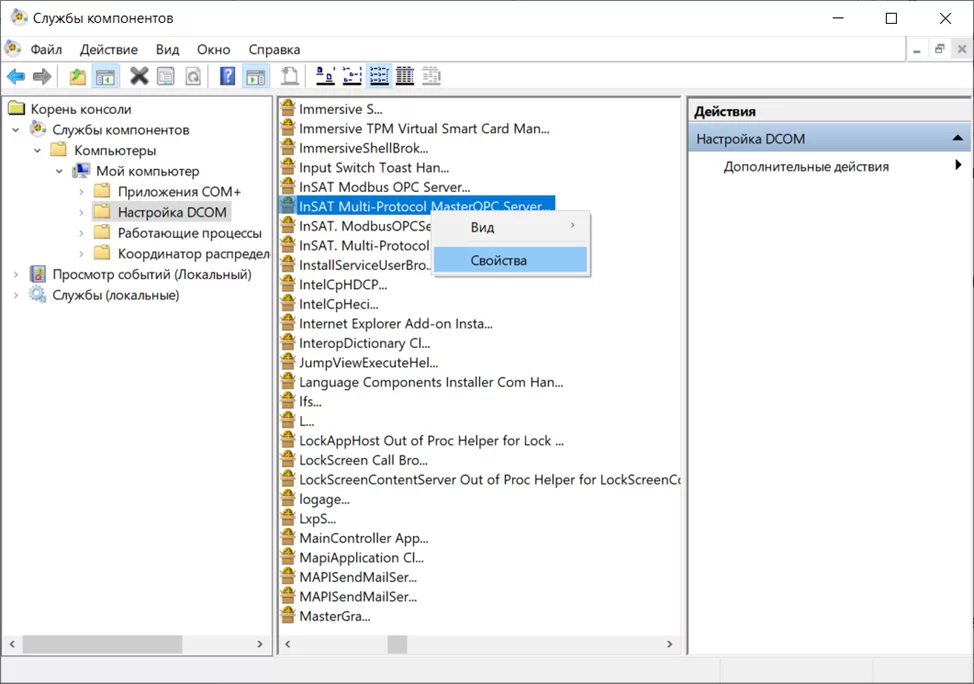This screenshot has height=684, width=974.
Task: Select the List view toolbar toggle
Action: [379, 77]
